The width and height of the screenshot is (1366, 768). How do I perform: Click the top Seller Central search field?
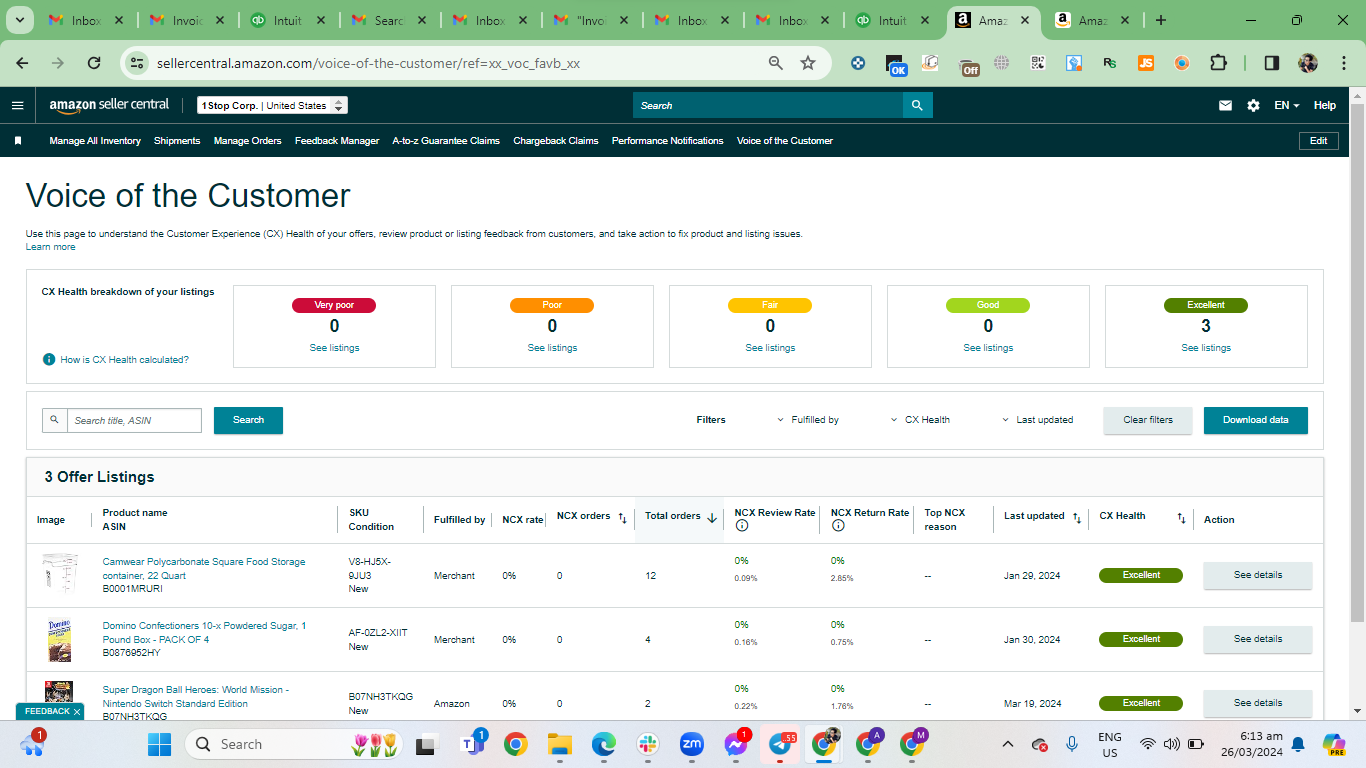click(x=768, y=105)
